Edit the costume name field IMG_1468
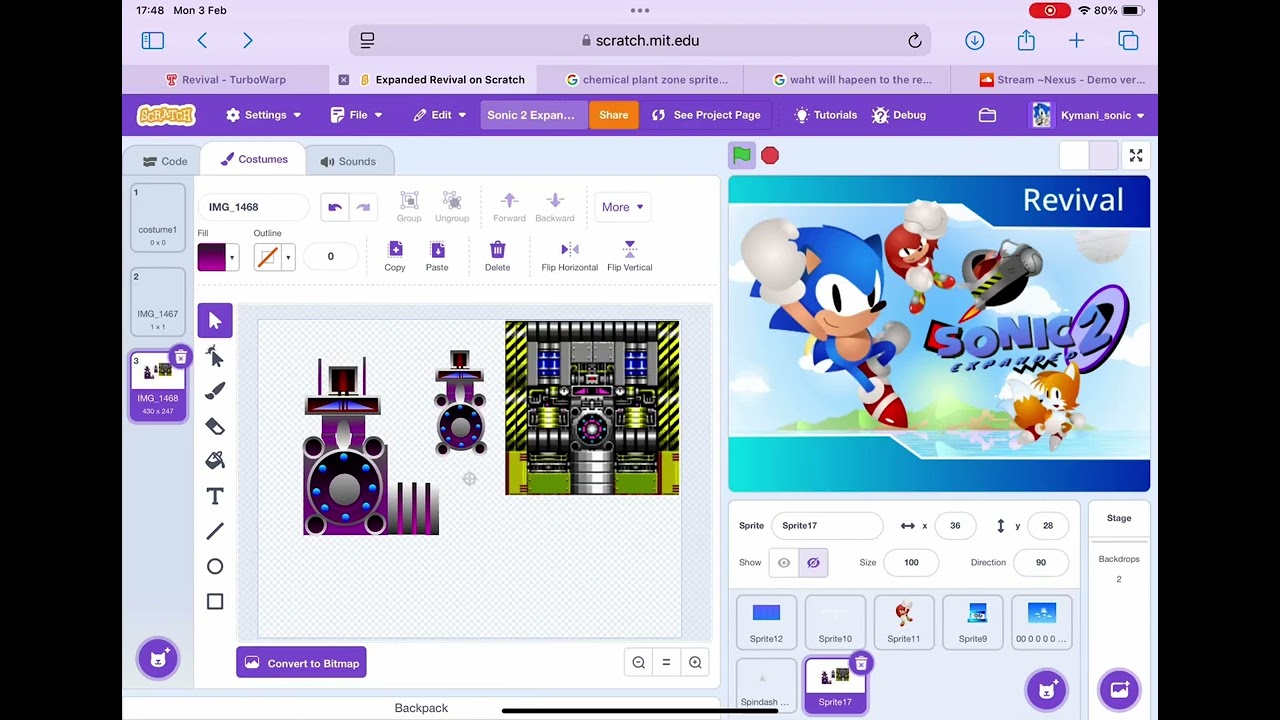Viewport: 1280px width, 720px height. click(x=253, y=207)
